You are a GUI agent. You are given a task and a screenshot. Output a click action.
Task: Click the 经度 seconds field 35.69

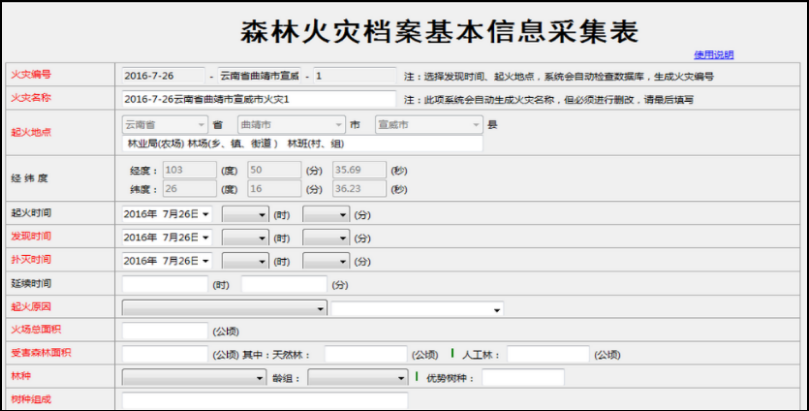359,170
